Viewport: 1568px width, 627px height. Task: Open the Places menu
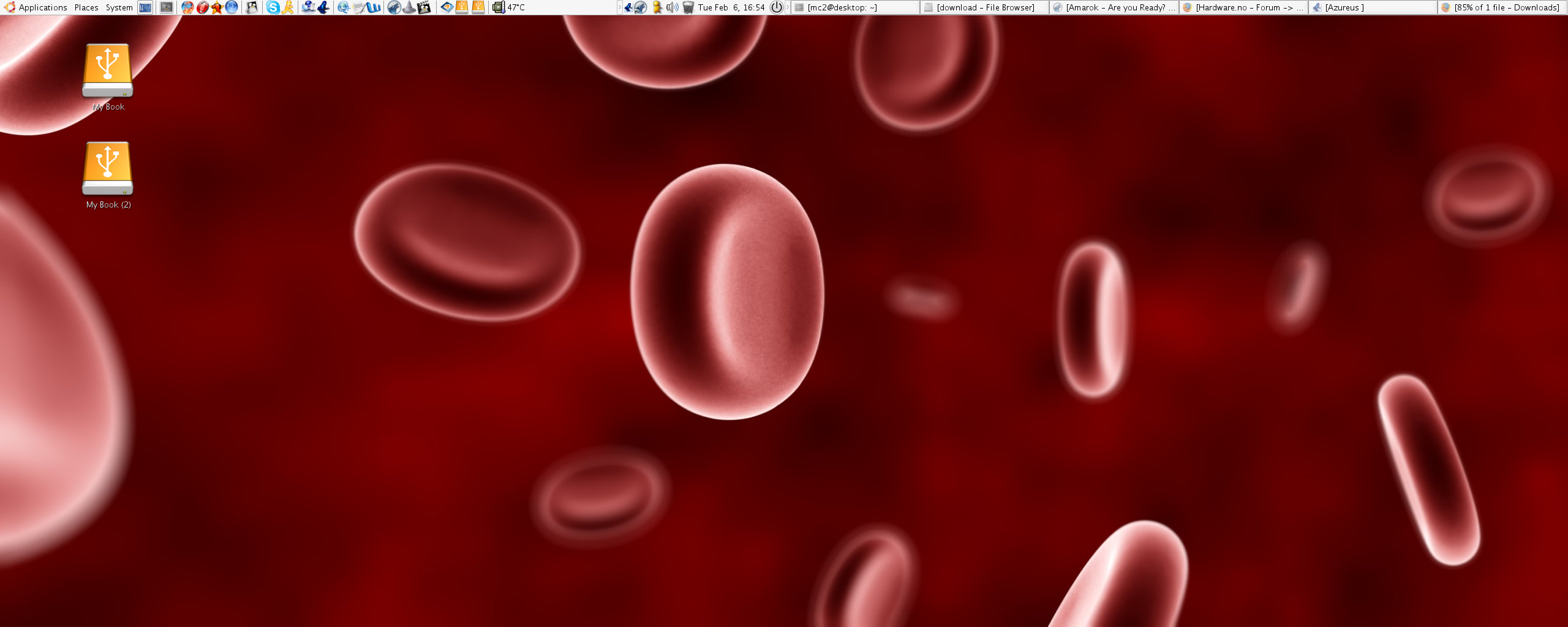tap(86, 7)
